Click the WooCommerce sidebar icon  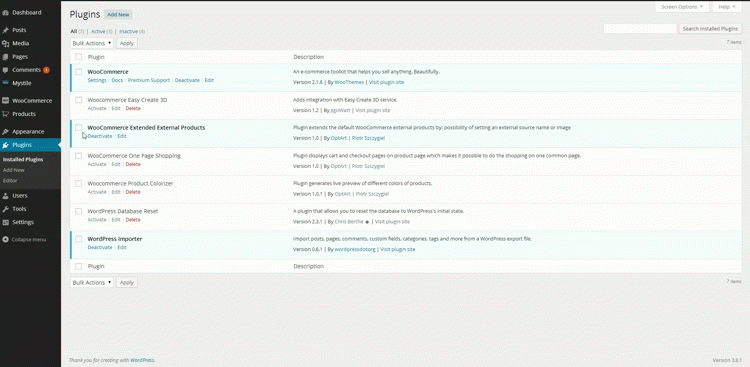5,101
